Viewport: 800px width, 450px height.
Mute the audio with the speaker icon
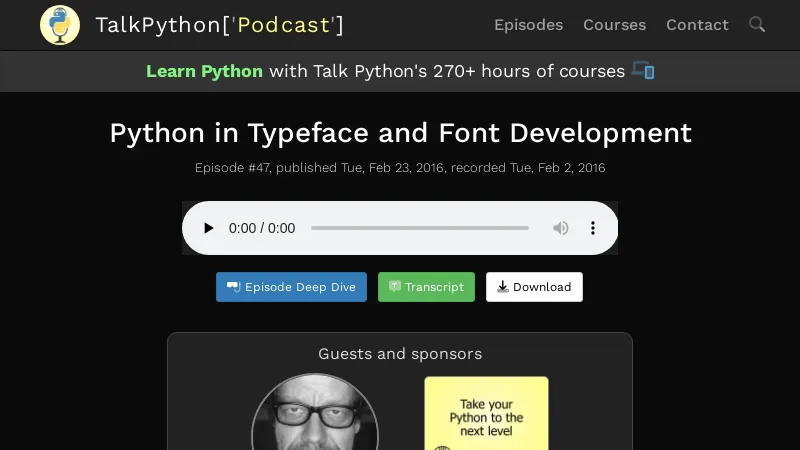point(561,228)
